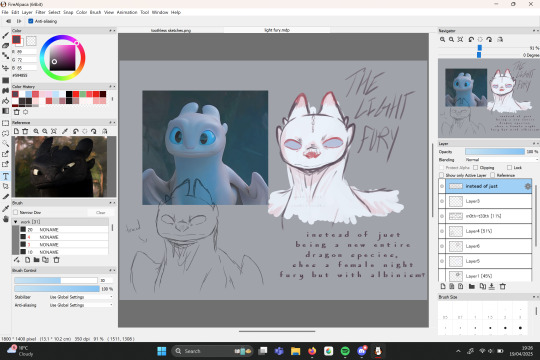Delete the selected layer
This screenshot has height=360, width=540.
tap(503, 286)
